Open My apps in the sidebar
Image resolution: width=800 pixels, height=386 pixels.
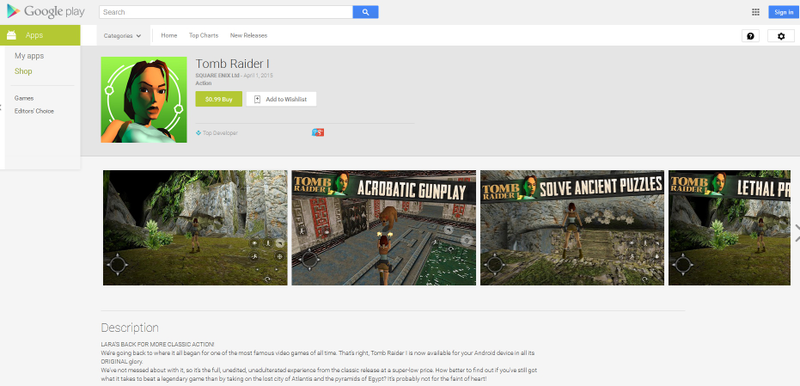click(29, 56)
